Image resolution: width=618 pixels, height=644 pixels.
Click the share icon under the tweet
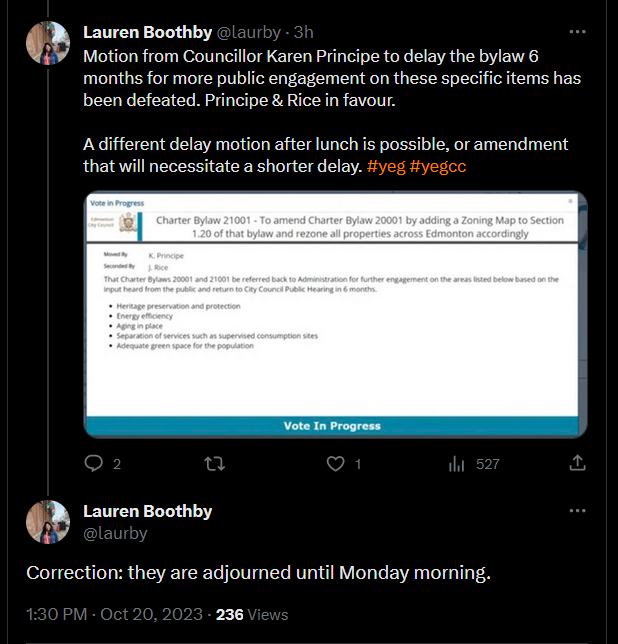click(x=577, y=464)
